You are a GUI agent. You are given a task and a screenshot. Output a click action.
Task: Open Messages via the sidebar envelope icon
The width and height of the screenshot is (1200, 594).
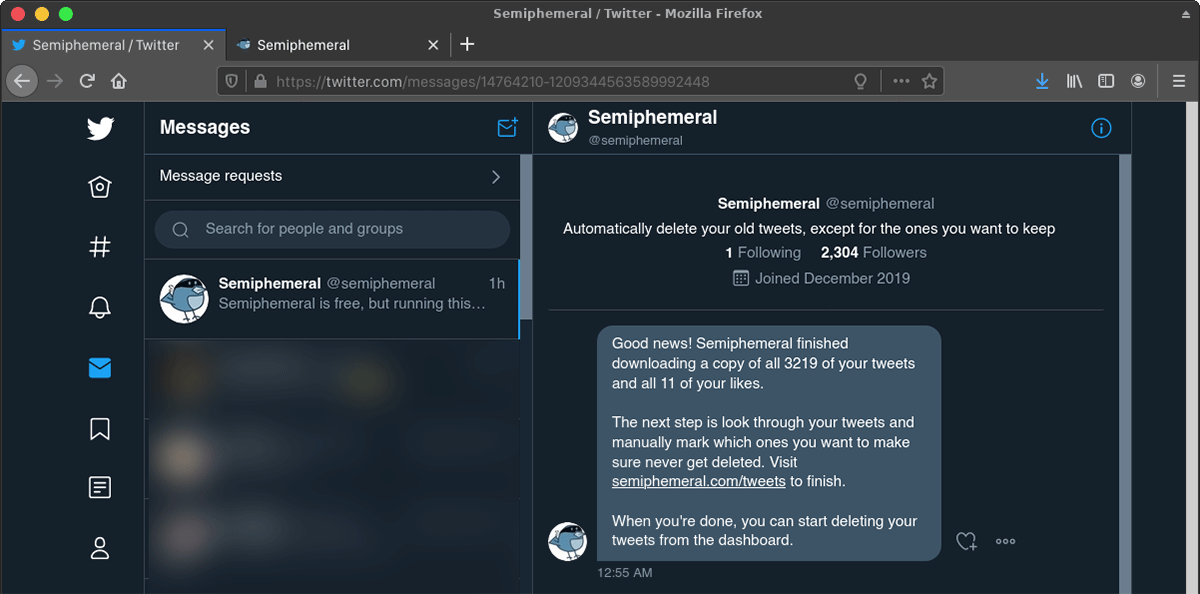(100, 368)
